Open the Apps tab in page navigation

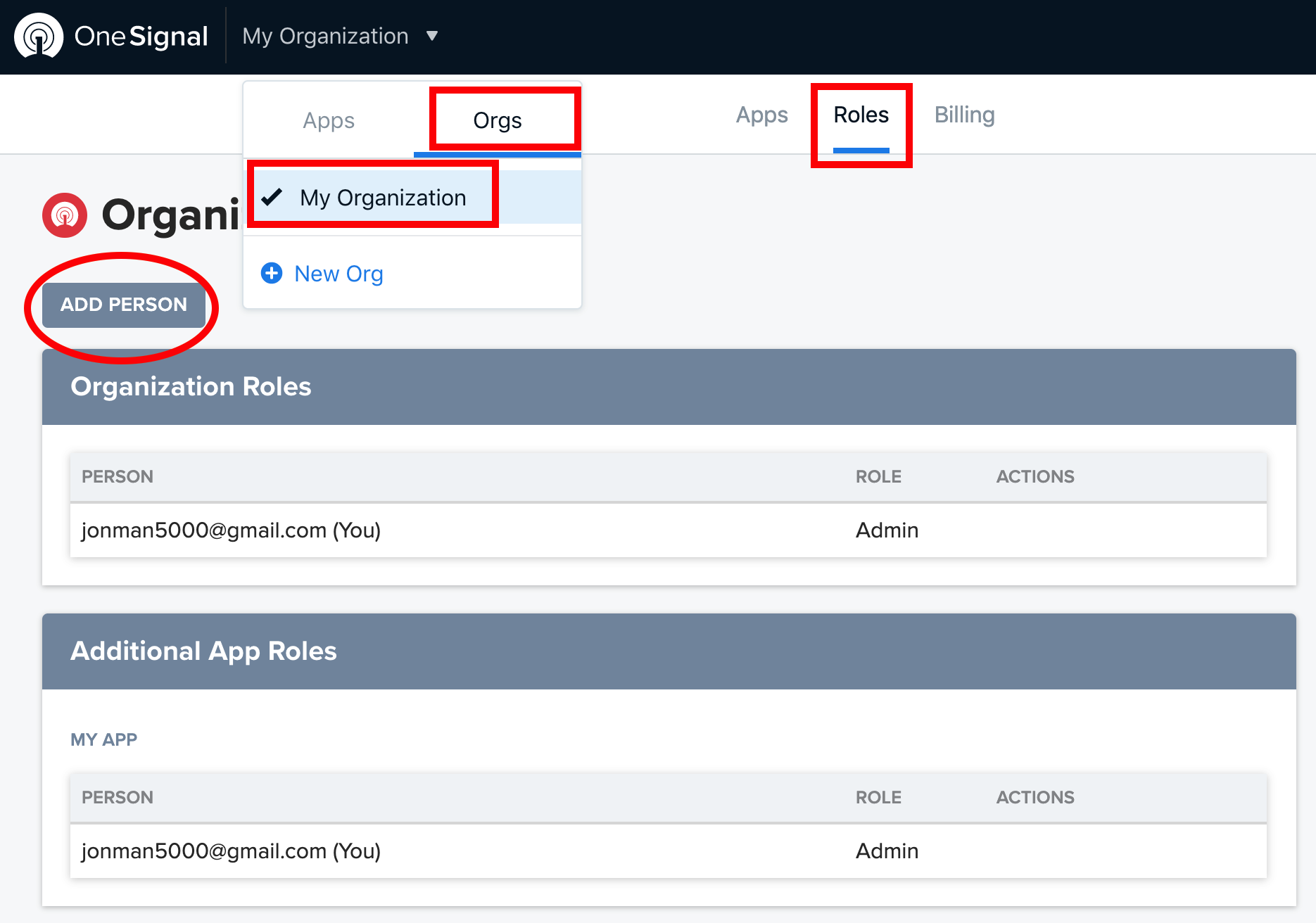761,115
